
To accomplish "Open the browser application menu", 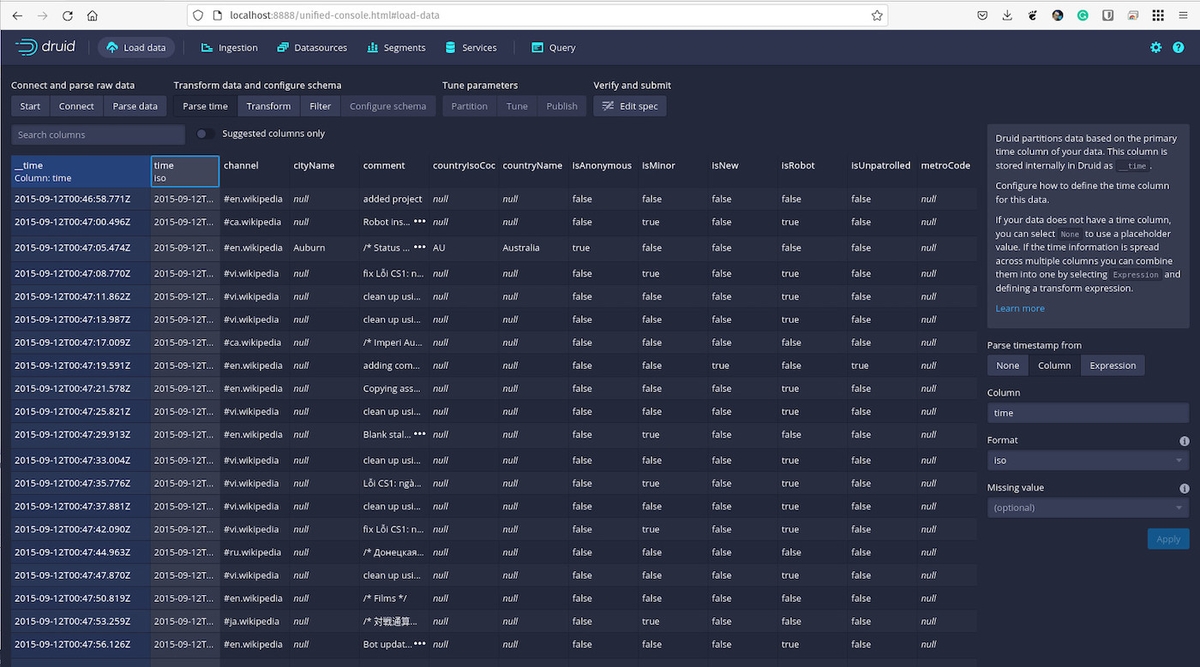I will tap(1184, 15).
